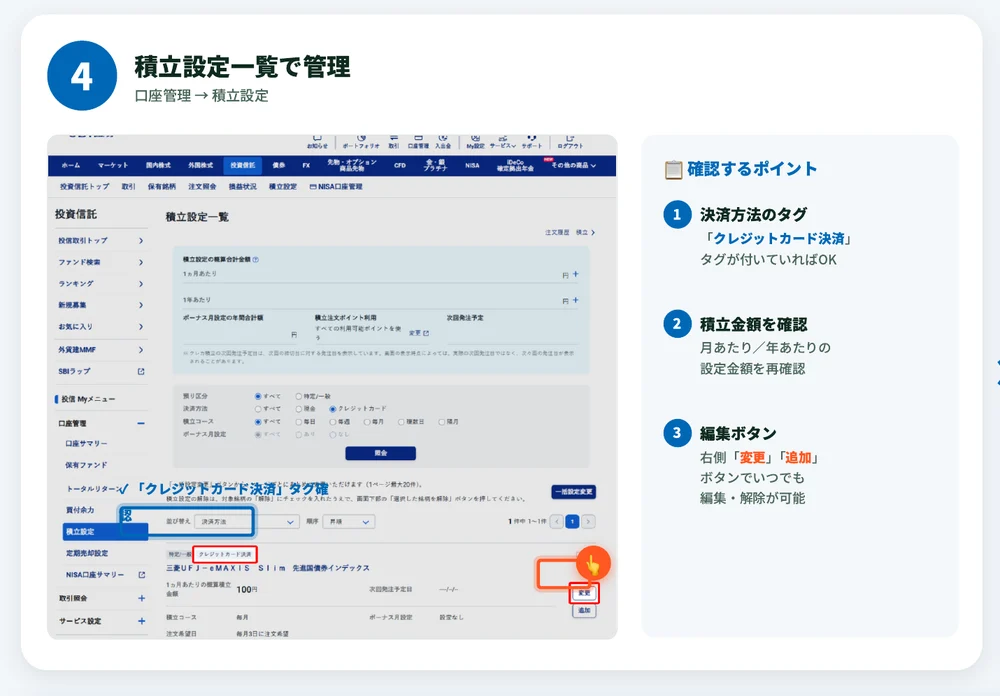Expand the 取引照会 sidebar section
This screenshot has width=1000, height=696.
click(142, 598)
